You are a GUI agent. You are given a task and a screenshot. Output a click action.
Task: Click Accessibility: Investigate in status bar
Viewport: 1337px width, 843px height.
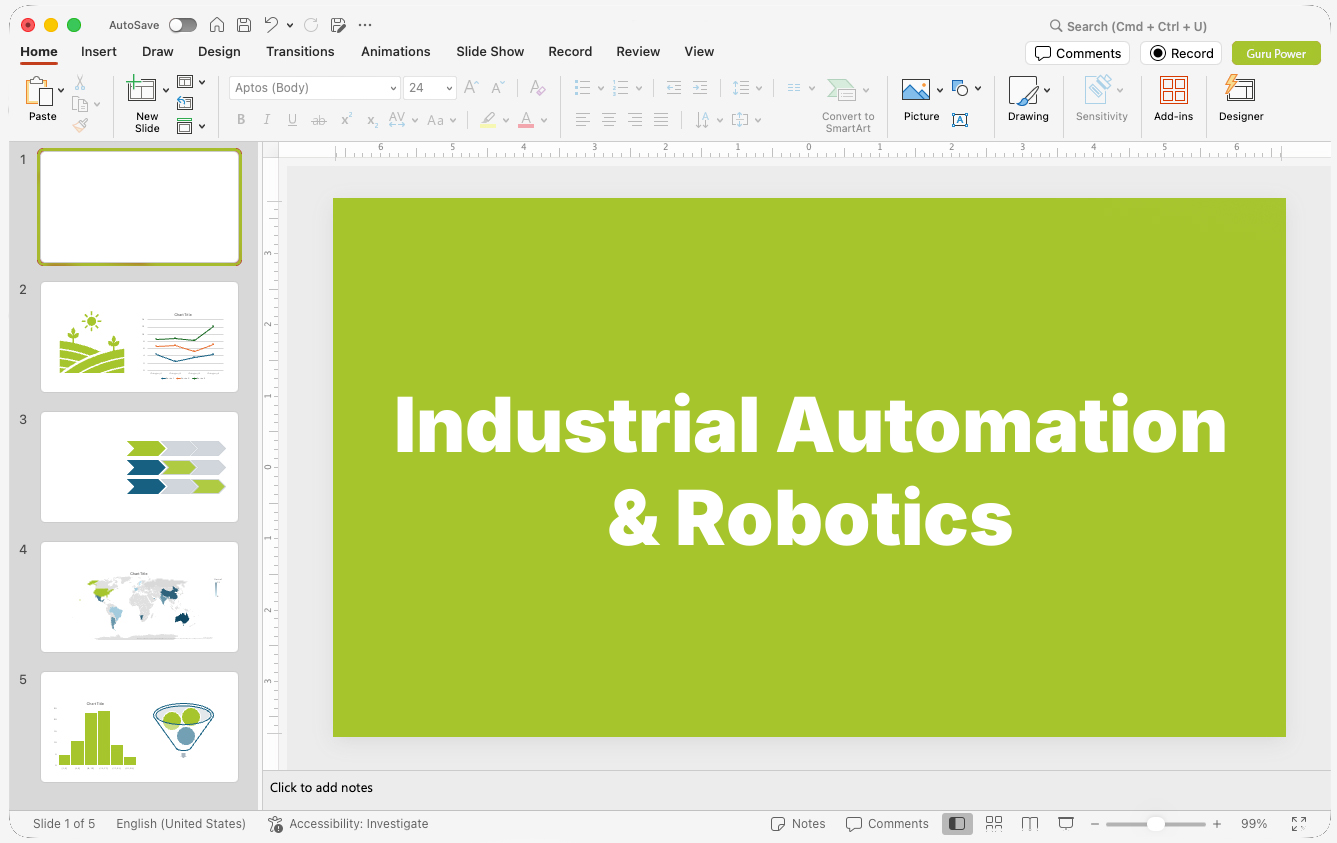point(348,824)
